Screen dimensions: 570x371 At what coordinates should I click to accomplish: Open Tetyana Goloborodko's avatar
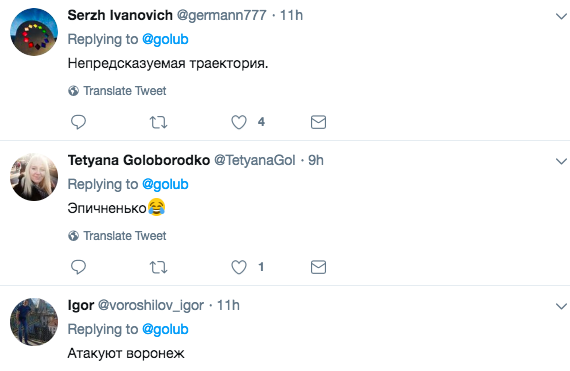pyautogui.click(x=34, y=177)
